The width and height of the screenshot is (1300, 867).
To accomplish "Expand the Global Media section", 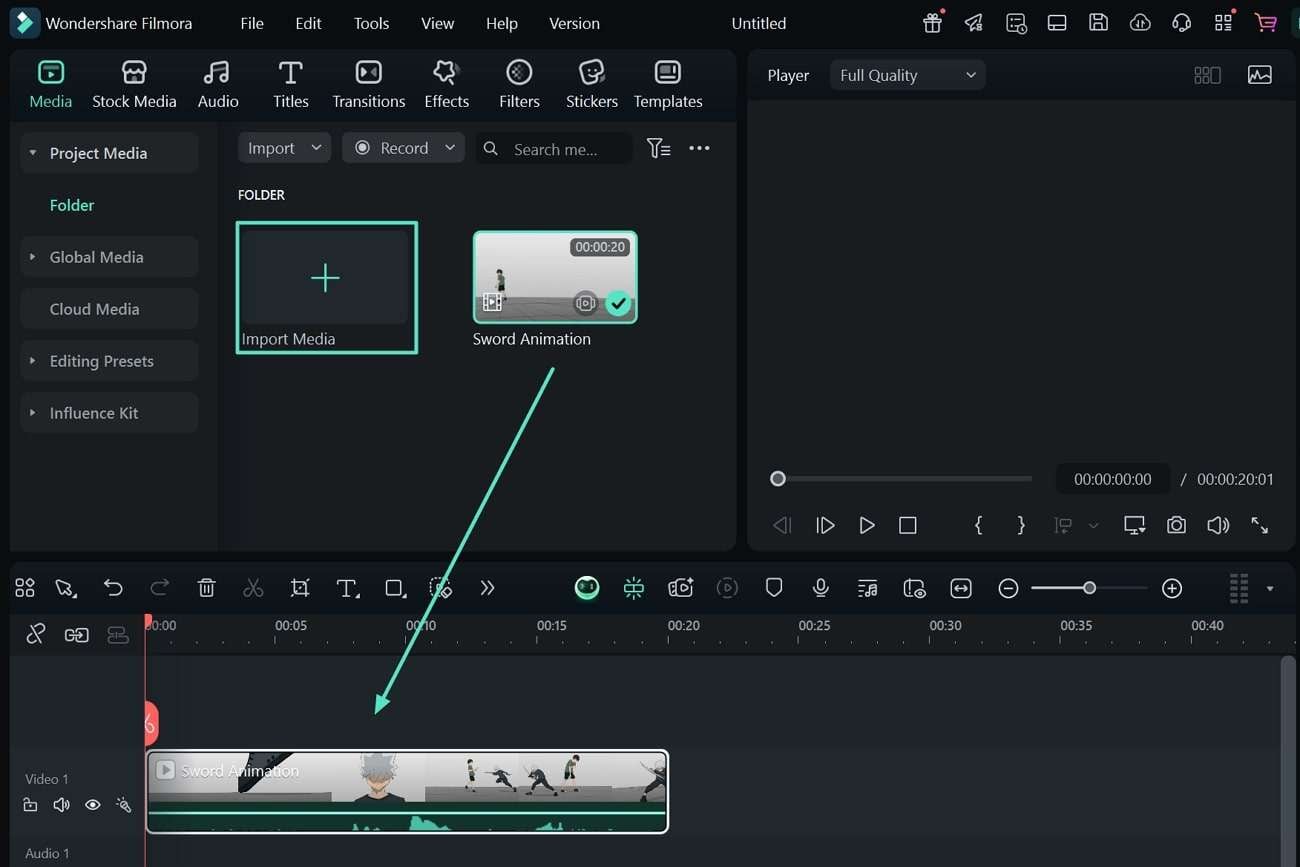I will tap(109, 257).
